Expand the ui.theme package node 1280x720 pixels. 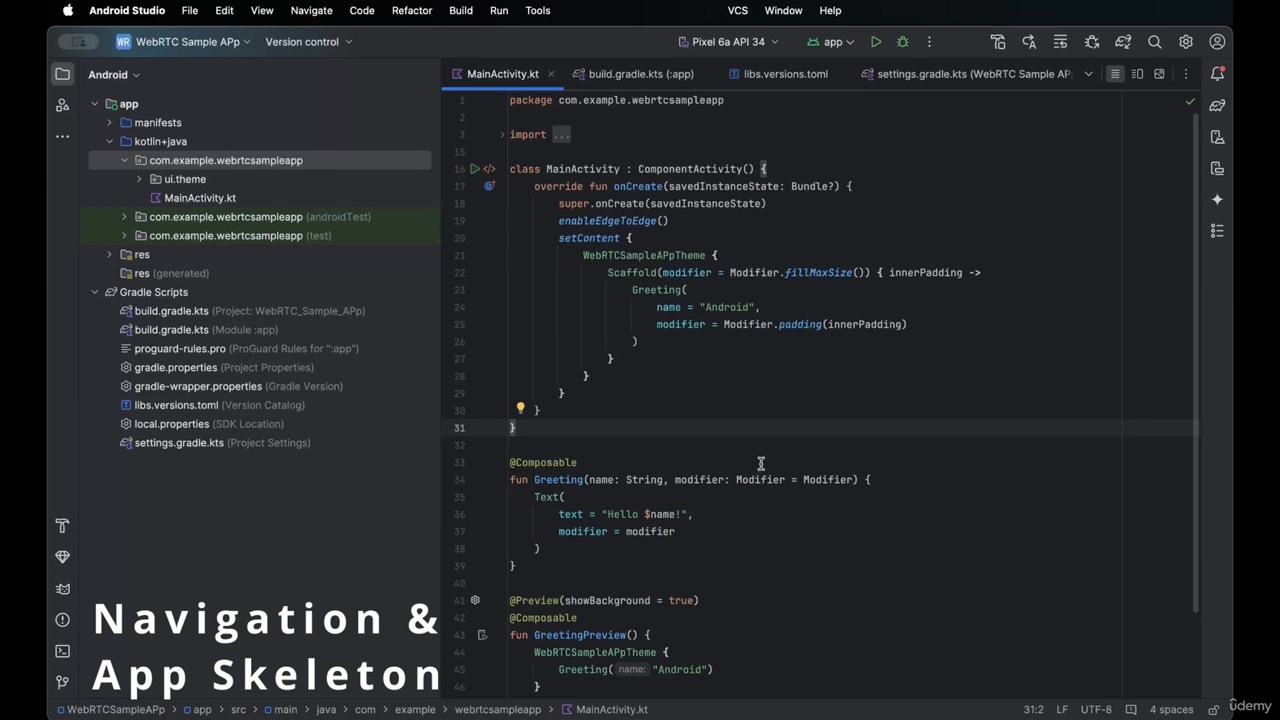click(139, 179)
